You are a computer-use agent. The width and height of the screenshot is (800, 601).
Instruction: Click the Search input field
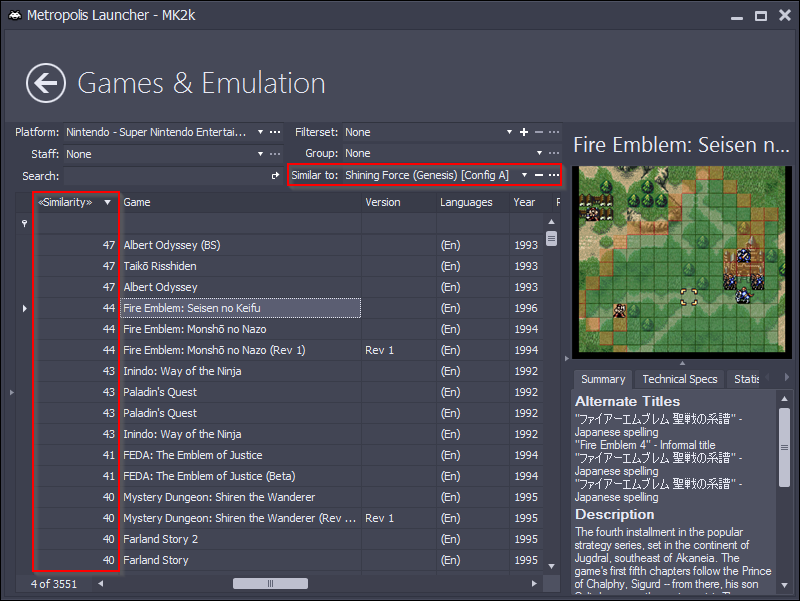166,176
